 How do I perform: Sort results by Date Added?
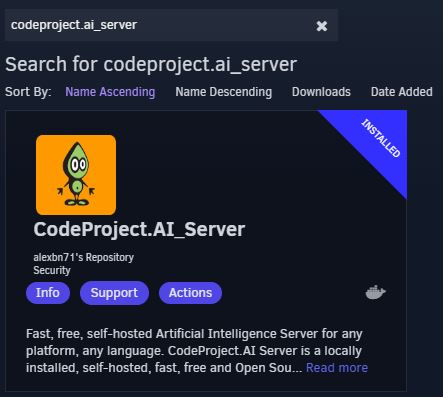[x=402, y=92]
